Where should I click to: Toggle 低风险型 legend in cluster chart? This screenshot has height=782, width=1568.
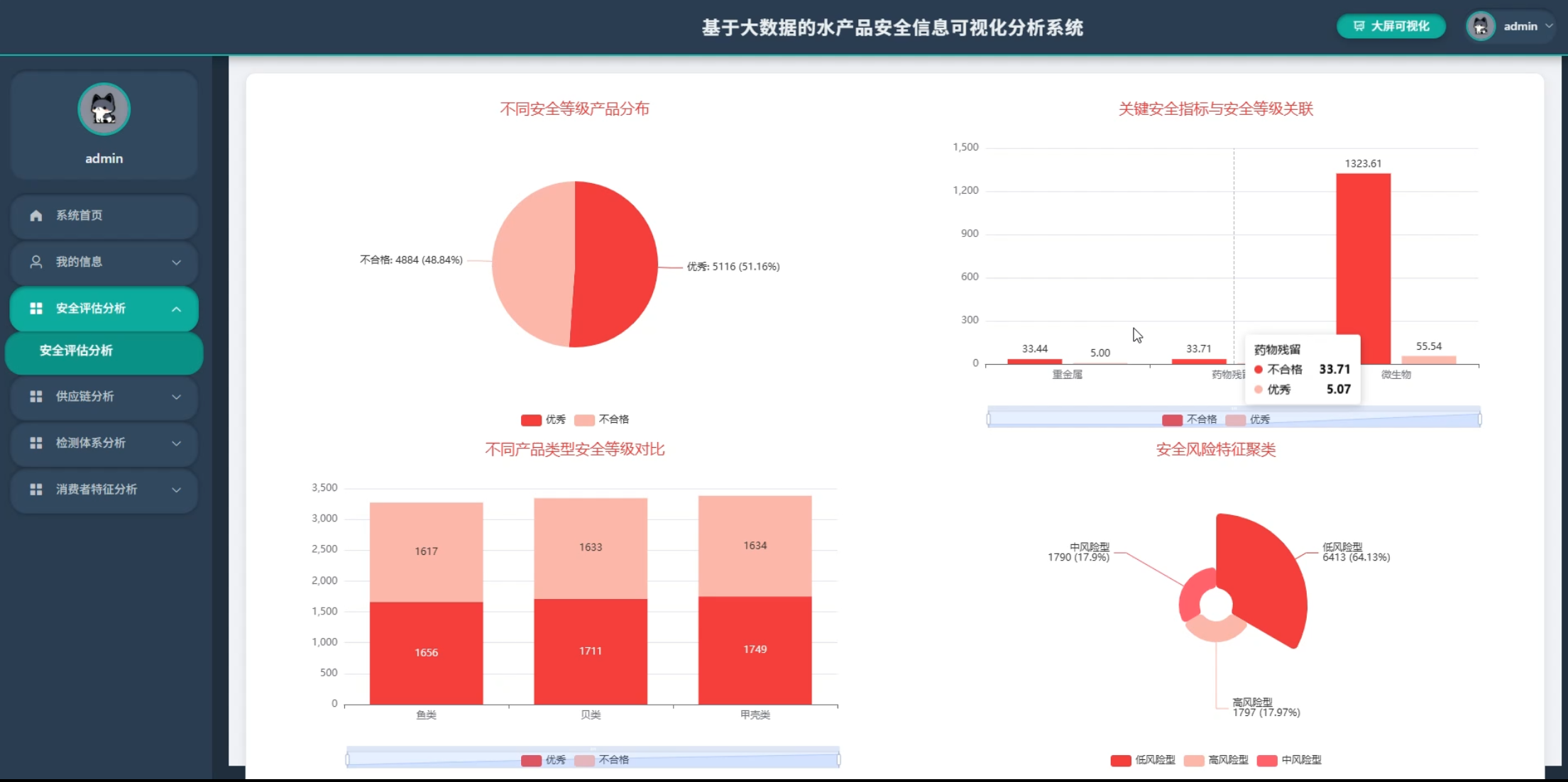coord(1143,760)
